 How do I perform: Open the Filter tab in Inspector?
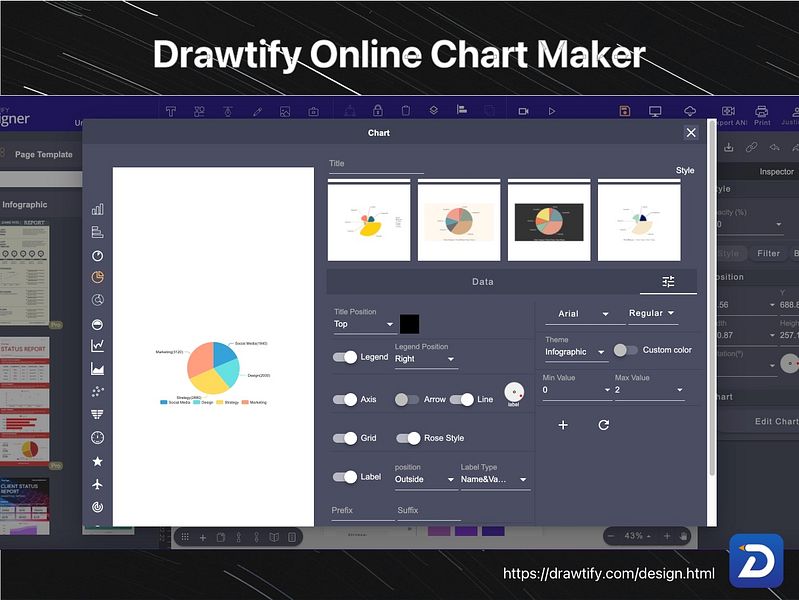[x=768, y=253]
